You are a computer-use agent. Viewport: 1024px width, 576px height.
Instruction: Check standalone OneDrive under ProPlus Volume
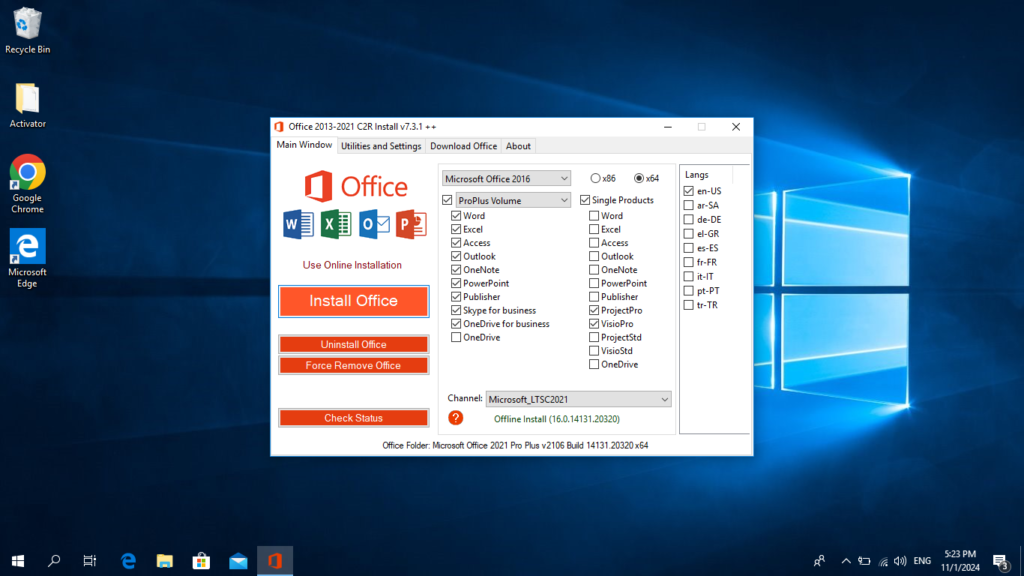(456, 338)
